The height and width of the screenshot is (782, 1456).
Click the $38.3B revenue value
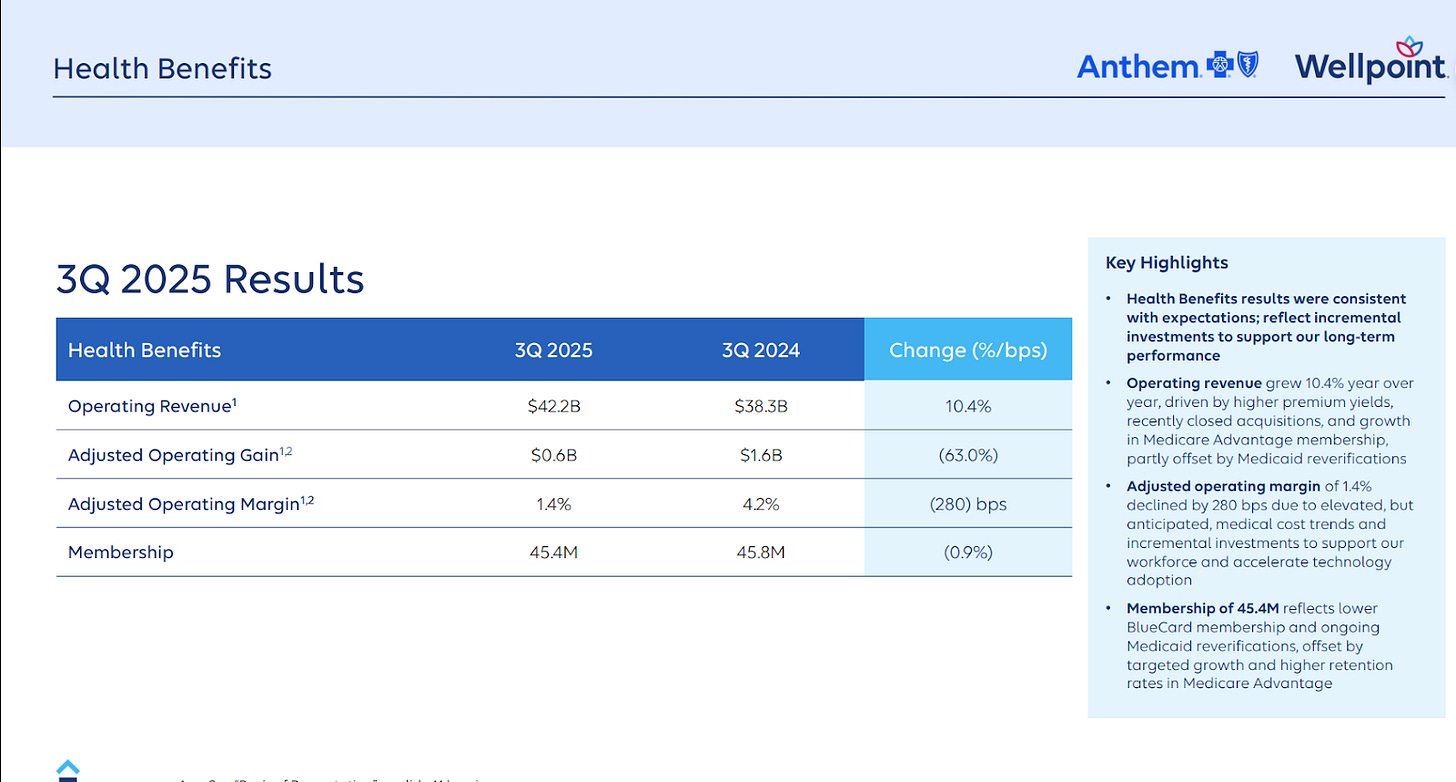pos(762,407)
